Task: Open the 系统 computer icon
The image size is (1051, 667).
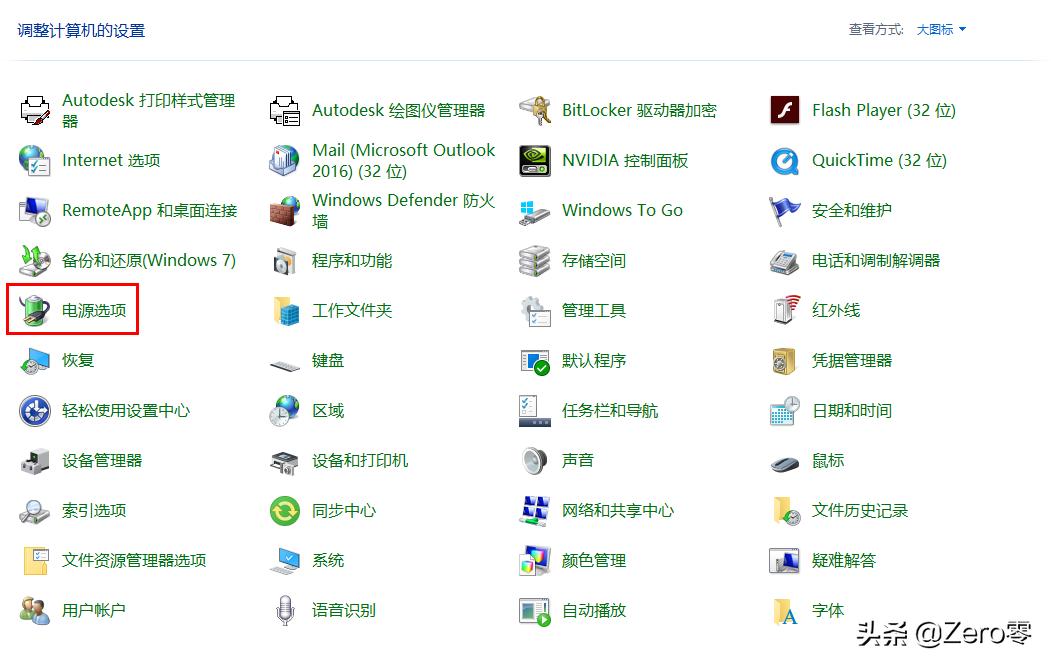Action: pyautogui.click(x=285, y=560)
